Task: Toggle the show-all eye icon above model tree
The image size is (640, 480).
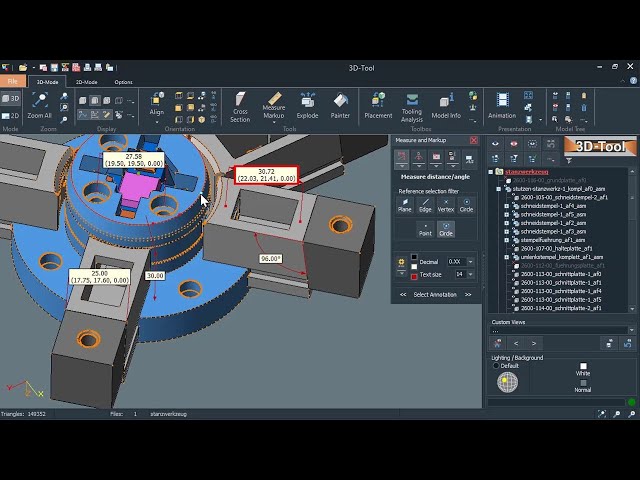Action: (495, 144)
